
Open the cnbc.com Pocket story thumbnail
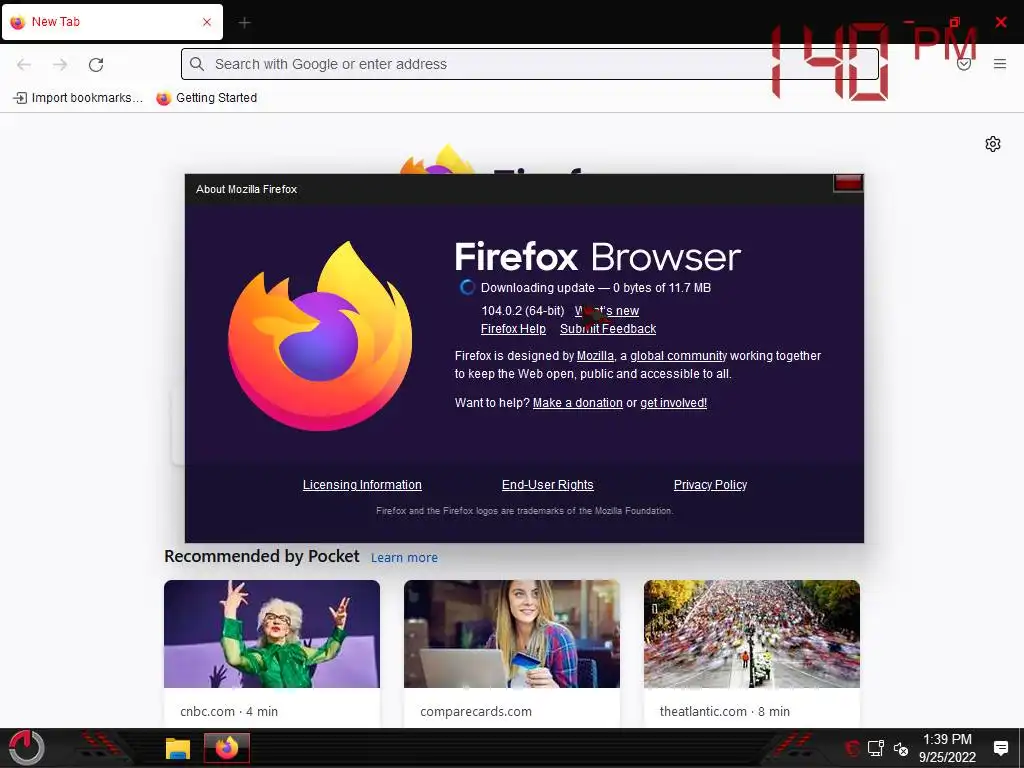click(x=272, y=633)
